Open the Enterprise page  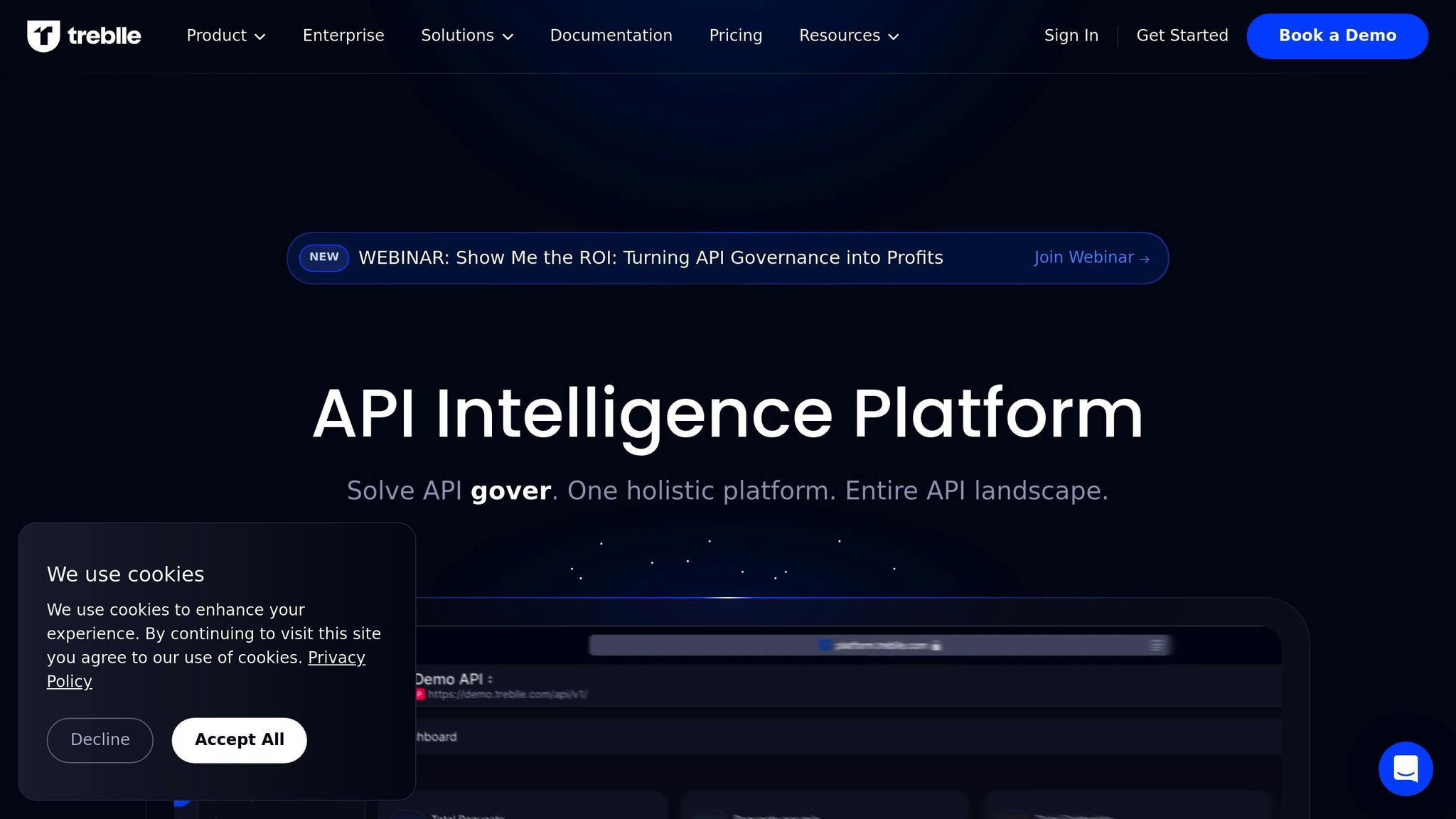pos(343,36)
